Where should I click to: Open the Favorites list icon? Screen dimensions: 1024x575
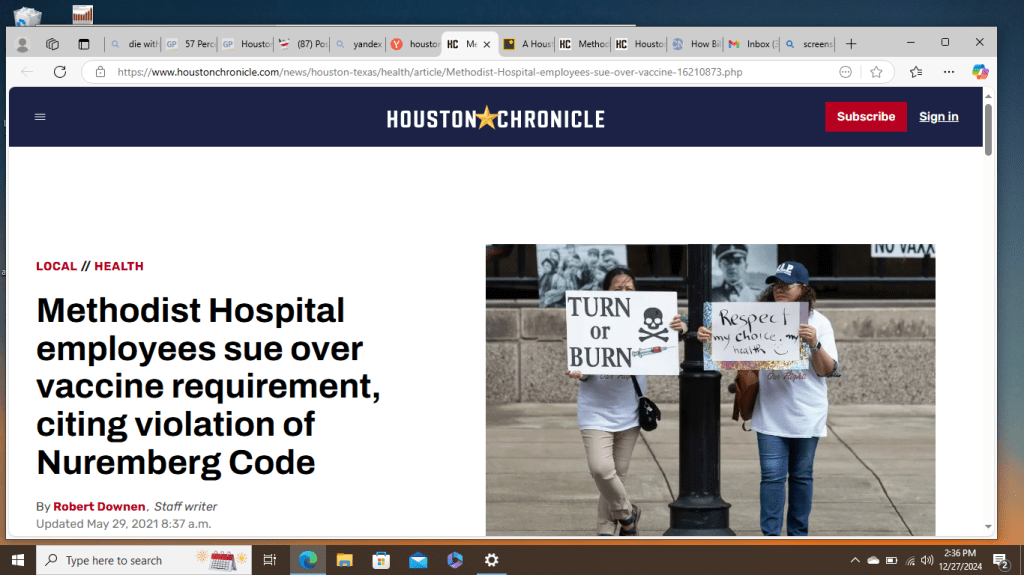pyautogui.click(x=916, y=72)
